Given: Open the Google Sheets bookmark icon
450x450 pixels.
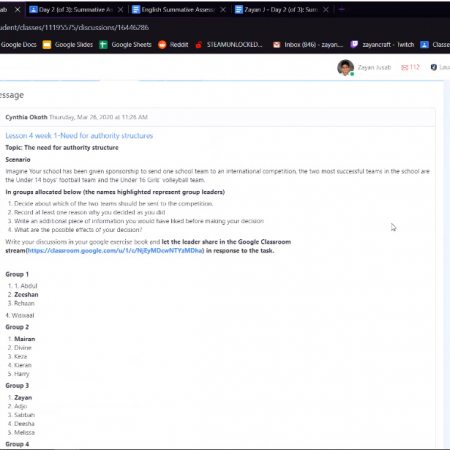Looking at the screenshot, I should pos(103,44).
